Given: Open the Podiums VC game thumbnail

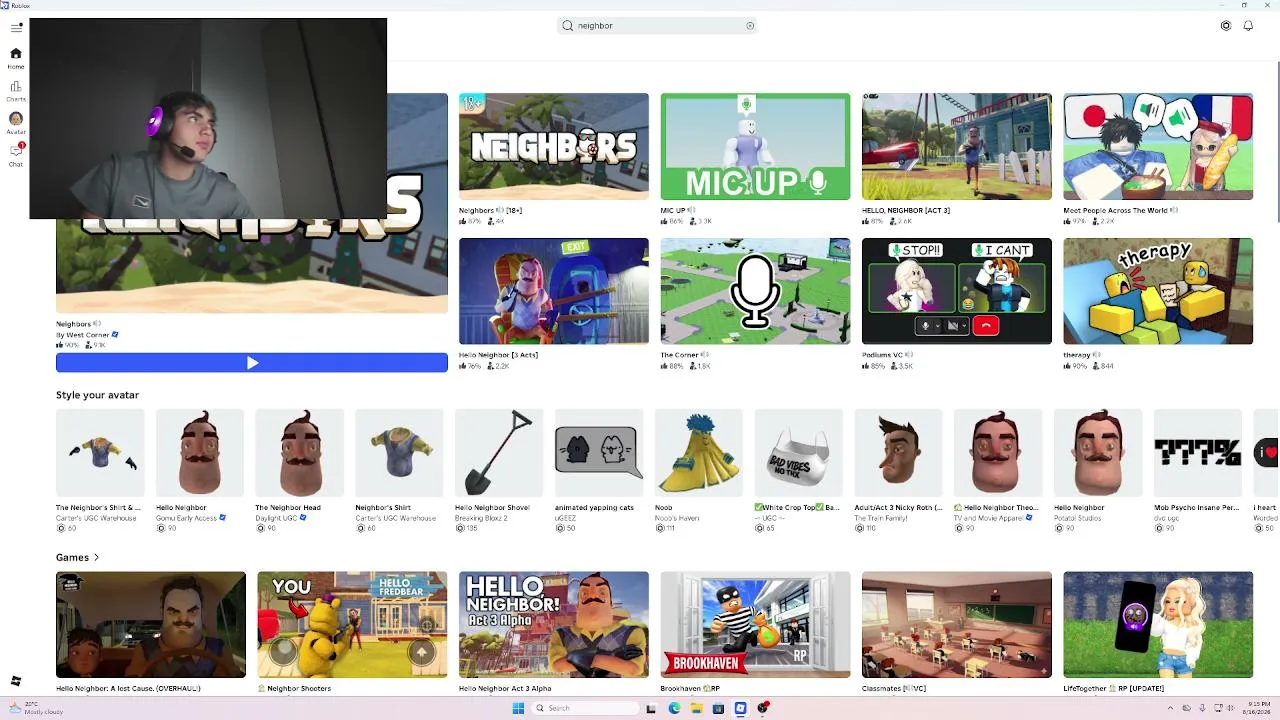Looking at the screenshot, I should (957, 291).
